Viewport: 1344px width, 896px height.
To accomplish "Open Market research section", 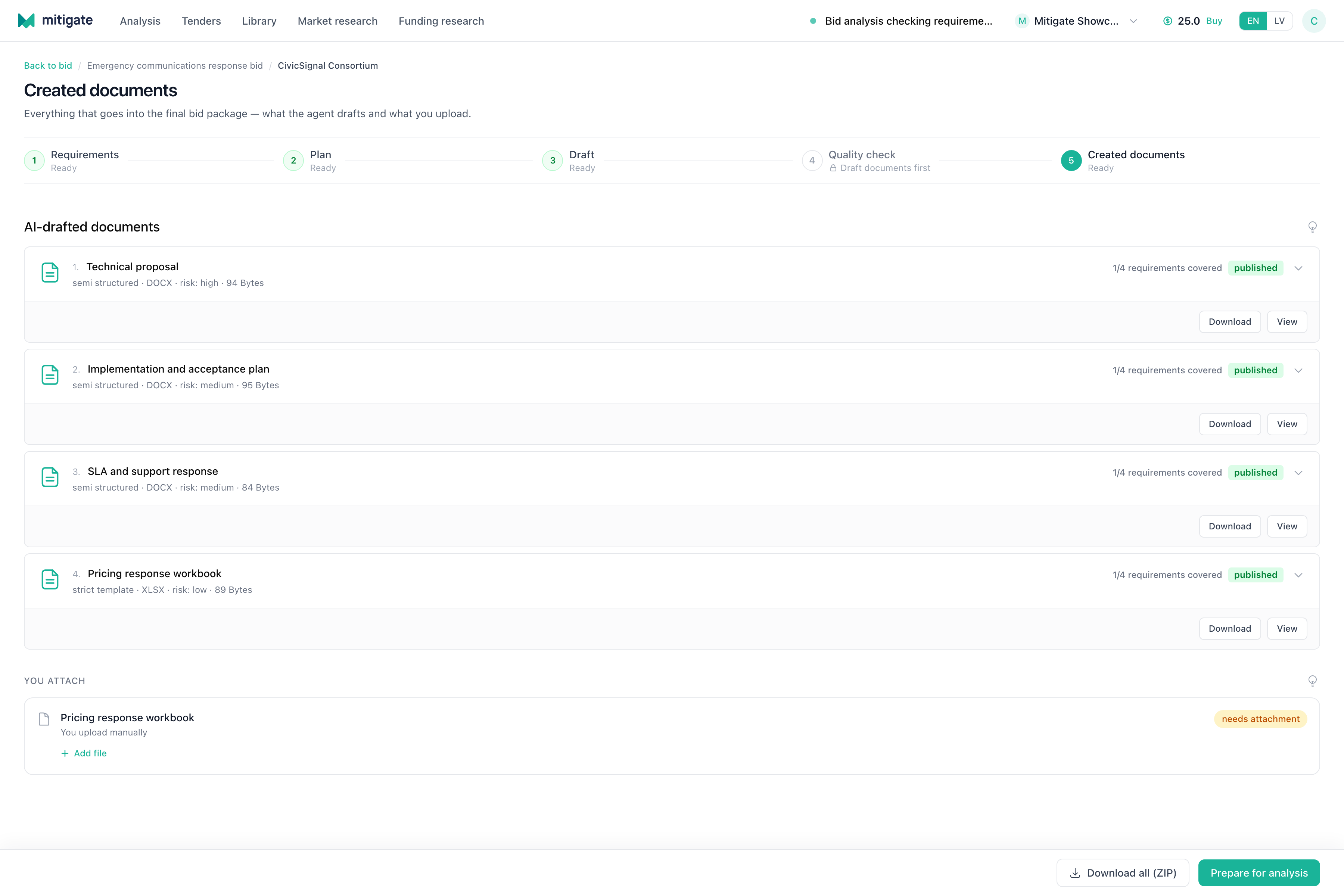I will coord(337,21).
